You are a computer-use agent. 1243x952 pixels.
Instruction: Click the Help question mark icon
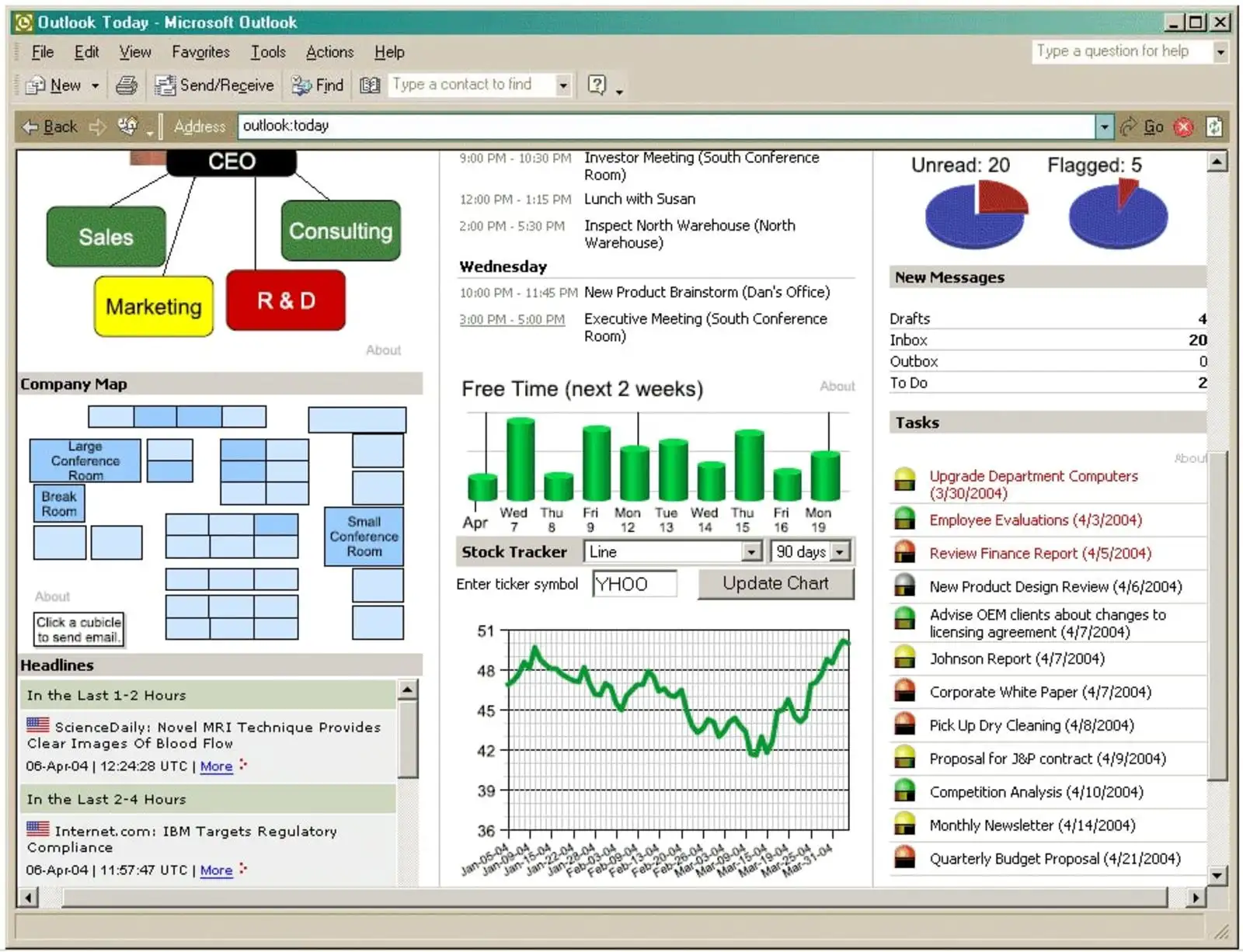pos(597,85)
